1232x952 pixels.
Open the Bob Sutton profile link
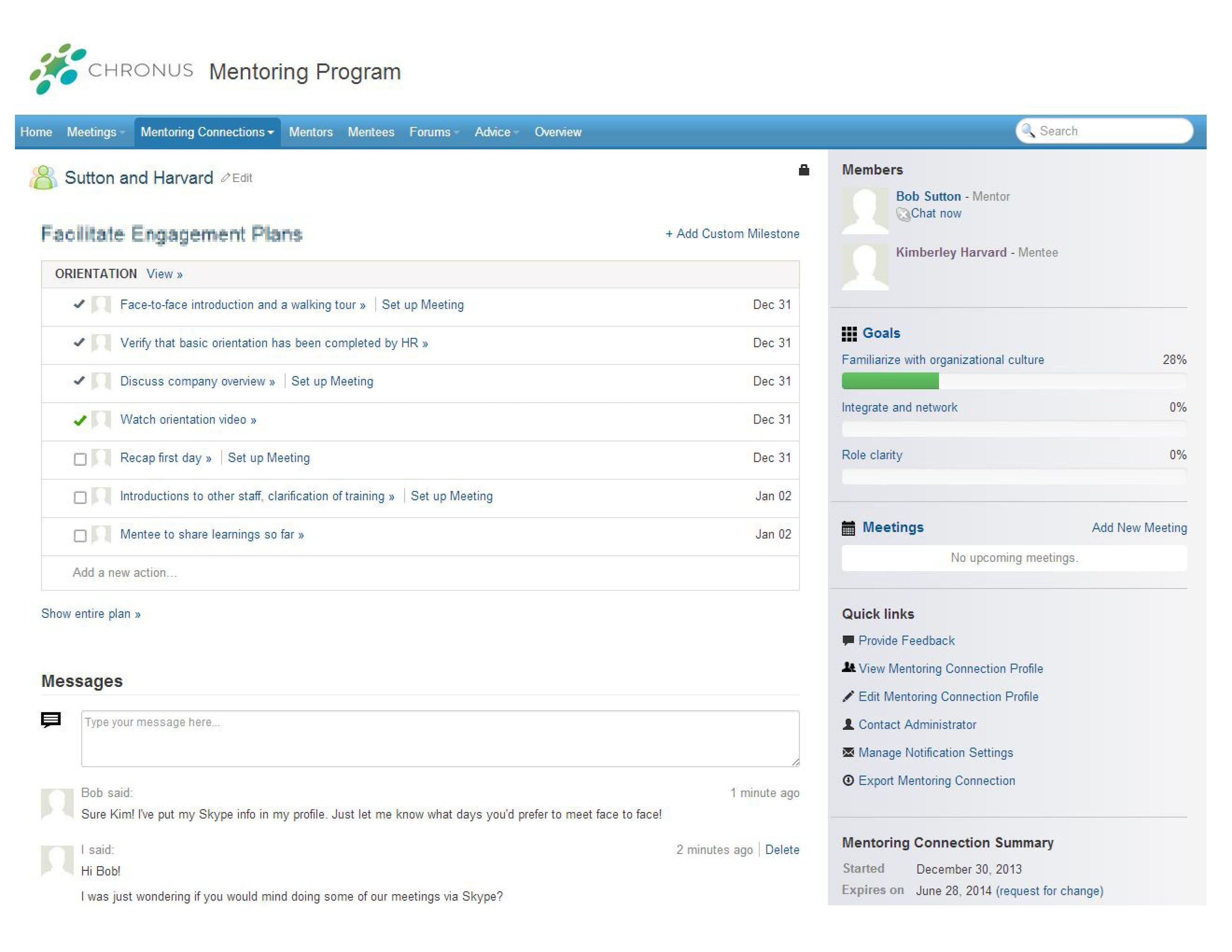pos(928,196)
